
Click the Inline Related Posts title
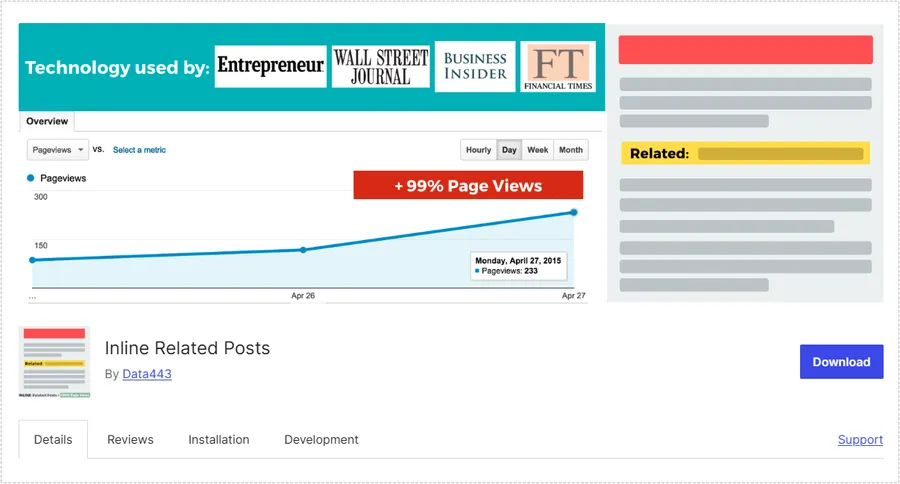tap(187, 348)
